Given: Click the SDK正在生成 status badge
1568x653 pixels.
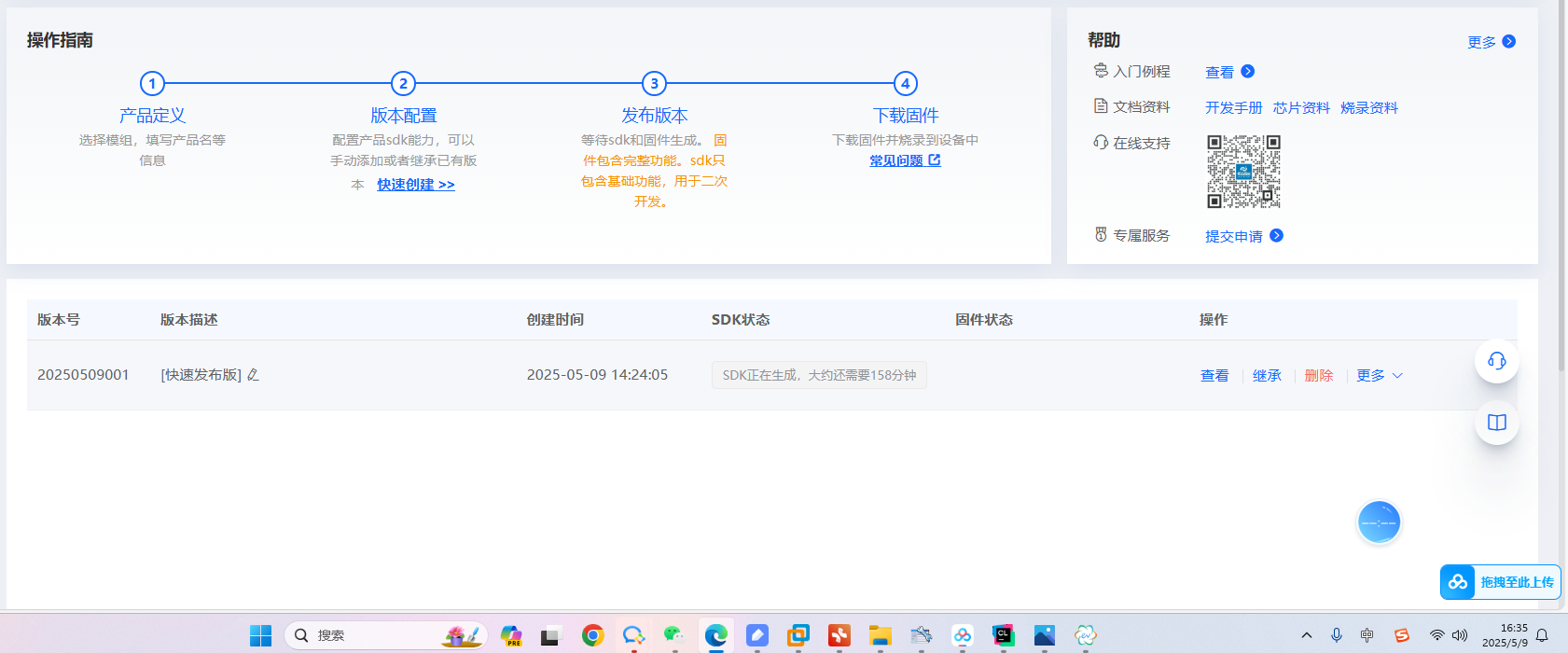Looking at the screenshot, I should [x=819, y=375].
